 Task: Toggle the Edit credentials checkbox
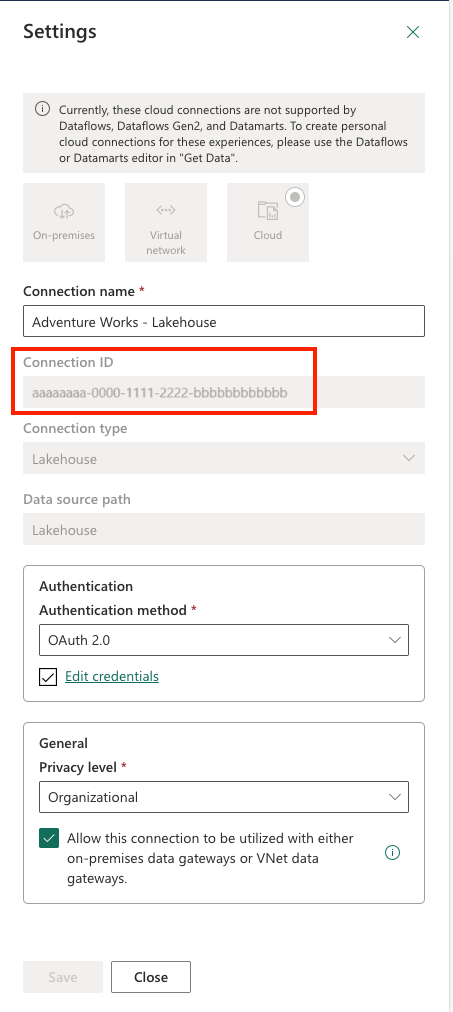pyautogui.click(x=48, y=677)
